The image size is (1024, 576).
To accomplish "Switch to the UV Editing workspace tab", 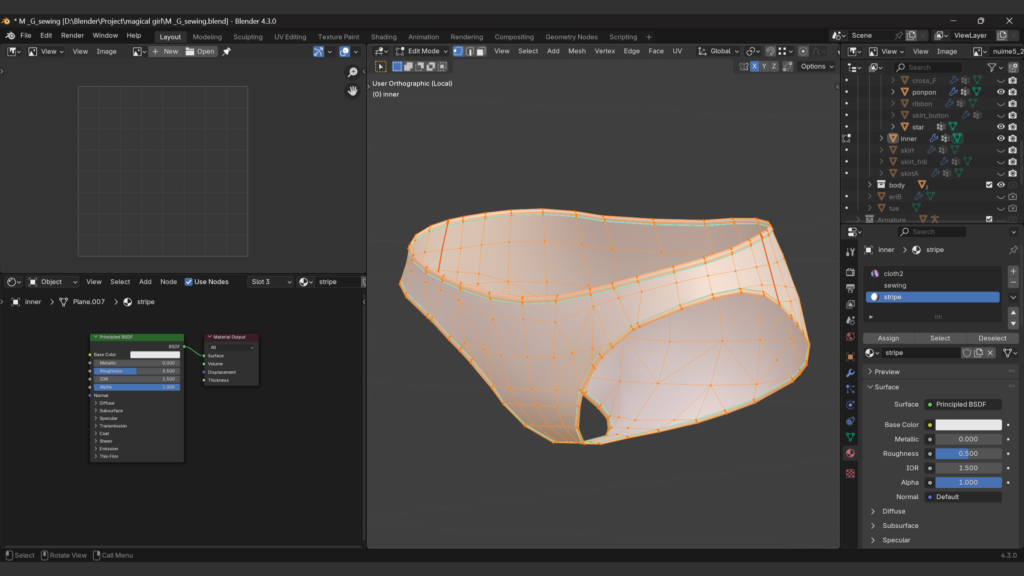I will pyautogui.click(x=290, y=37).
